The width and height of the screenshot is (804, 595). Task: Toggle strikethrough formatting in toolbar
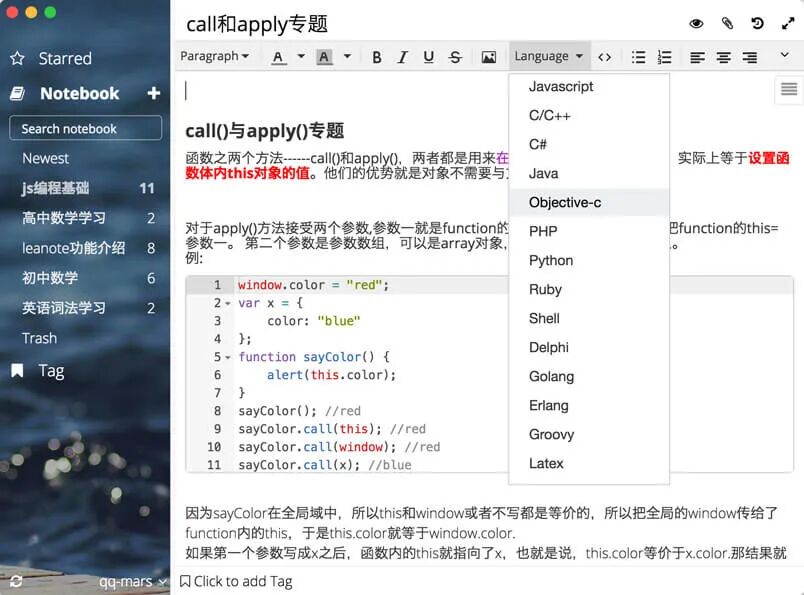tap(455, 57)
